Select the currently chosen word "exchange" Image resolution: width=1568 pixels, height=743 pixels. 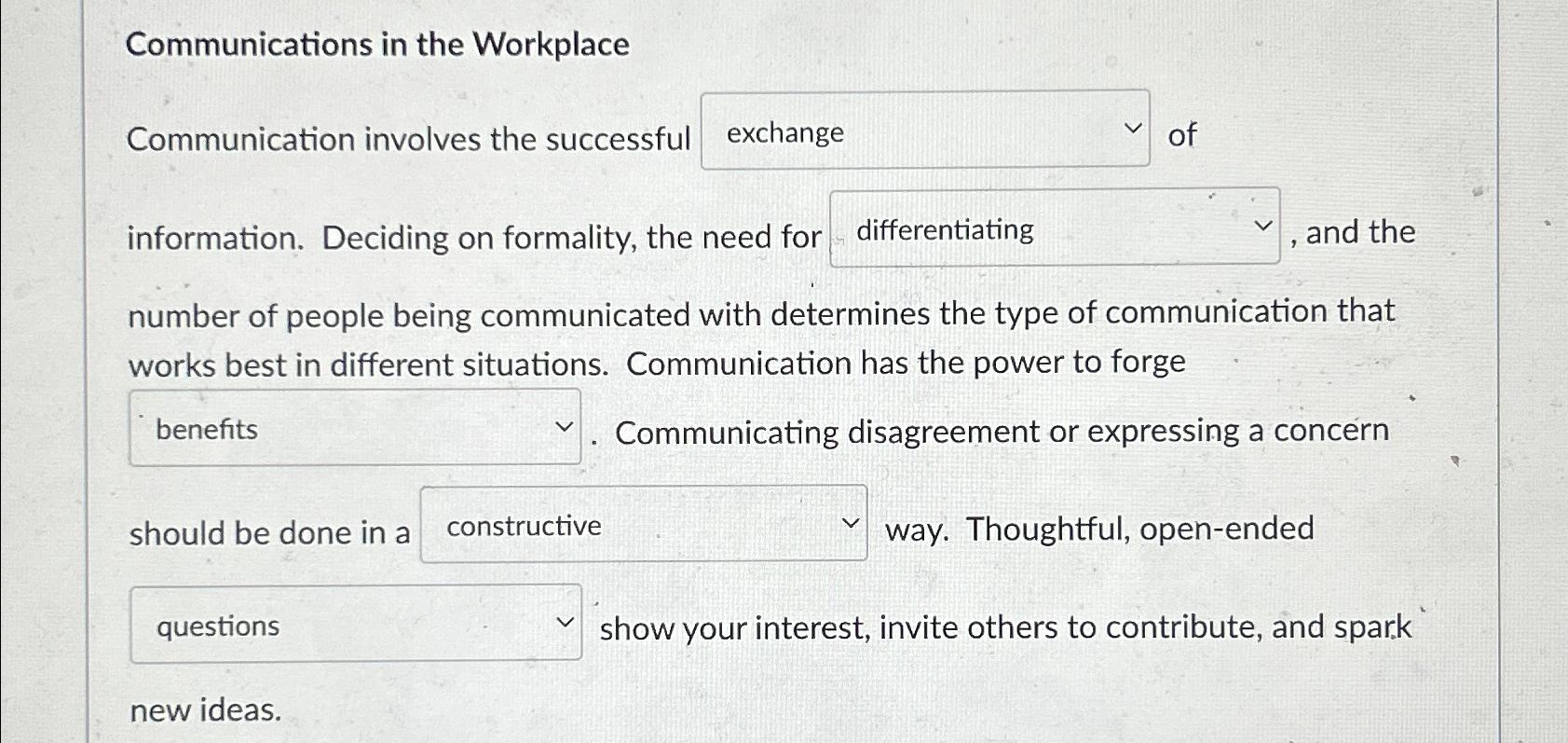coord(783,134)
